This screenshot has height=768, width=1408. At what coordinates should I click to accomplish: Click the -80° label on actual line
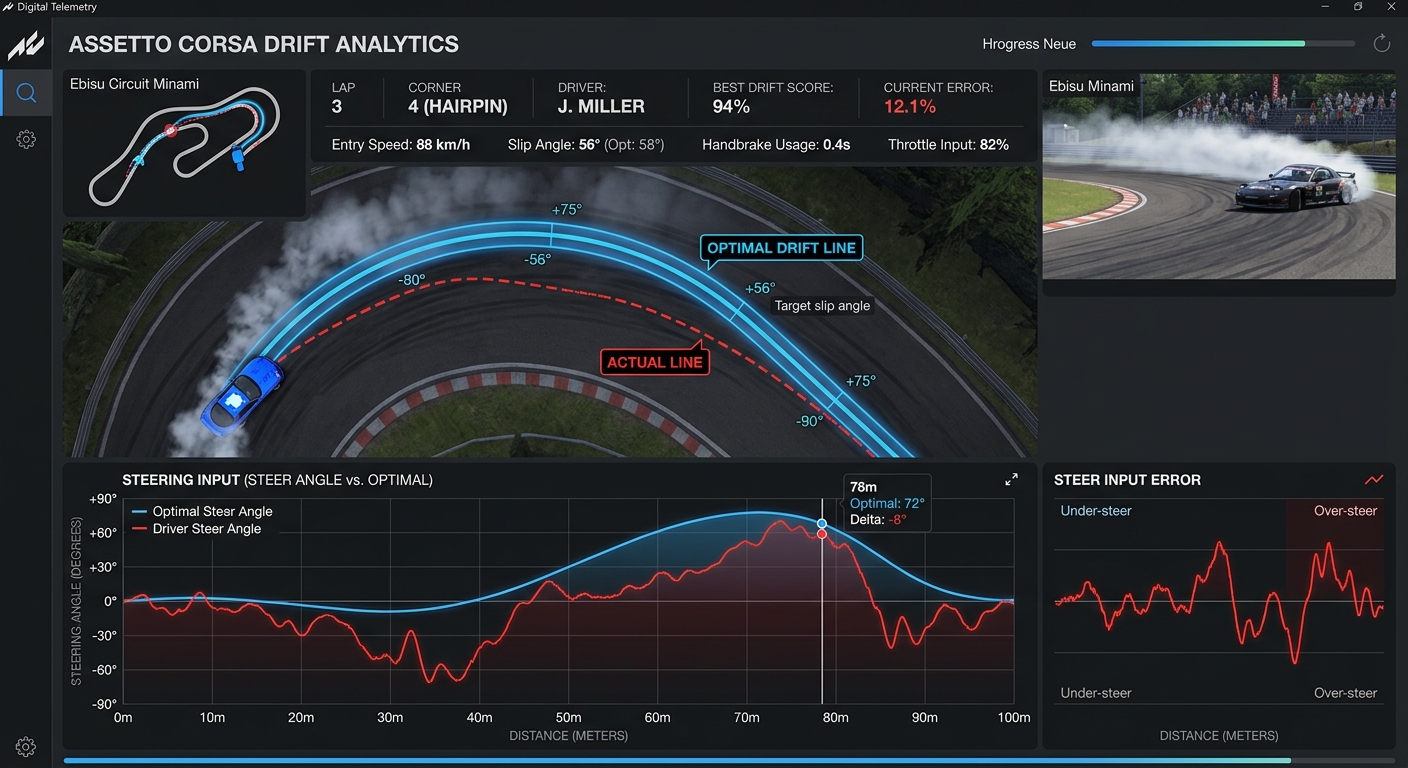[410, 281]
